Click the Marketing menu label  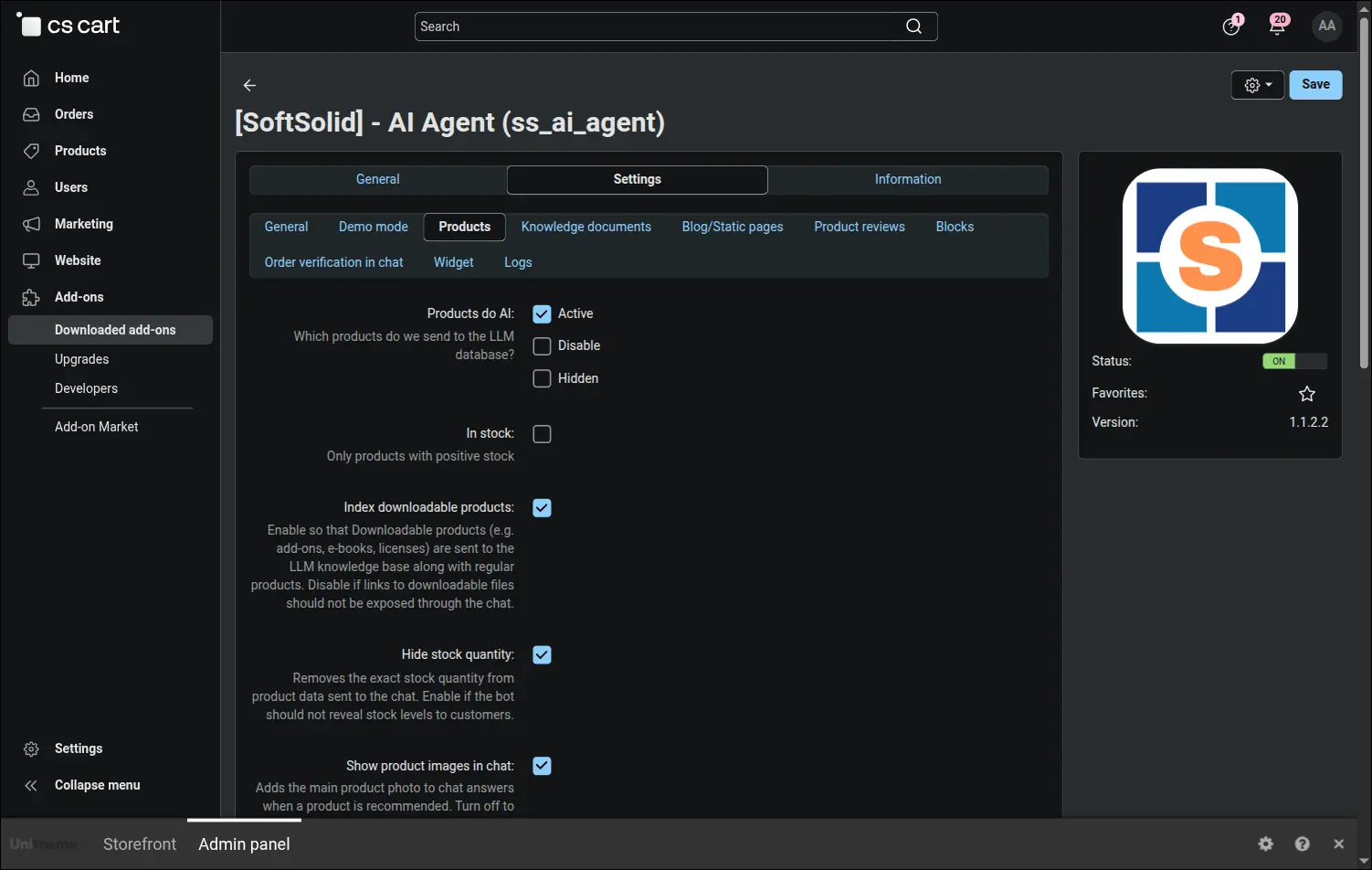coord(84,224)
